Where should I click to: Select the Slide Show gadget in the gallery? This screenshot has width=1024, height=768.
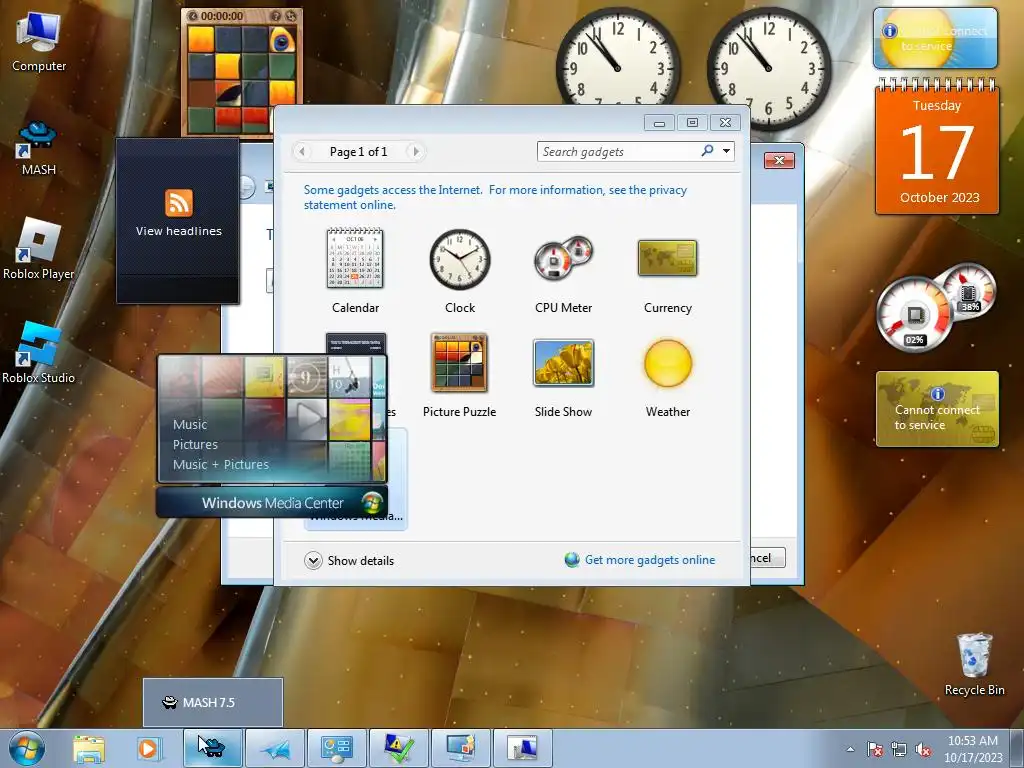point(563,376)
